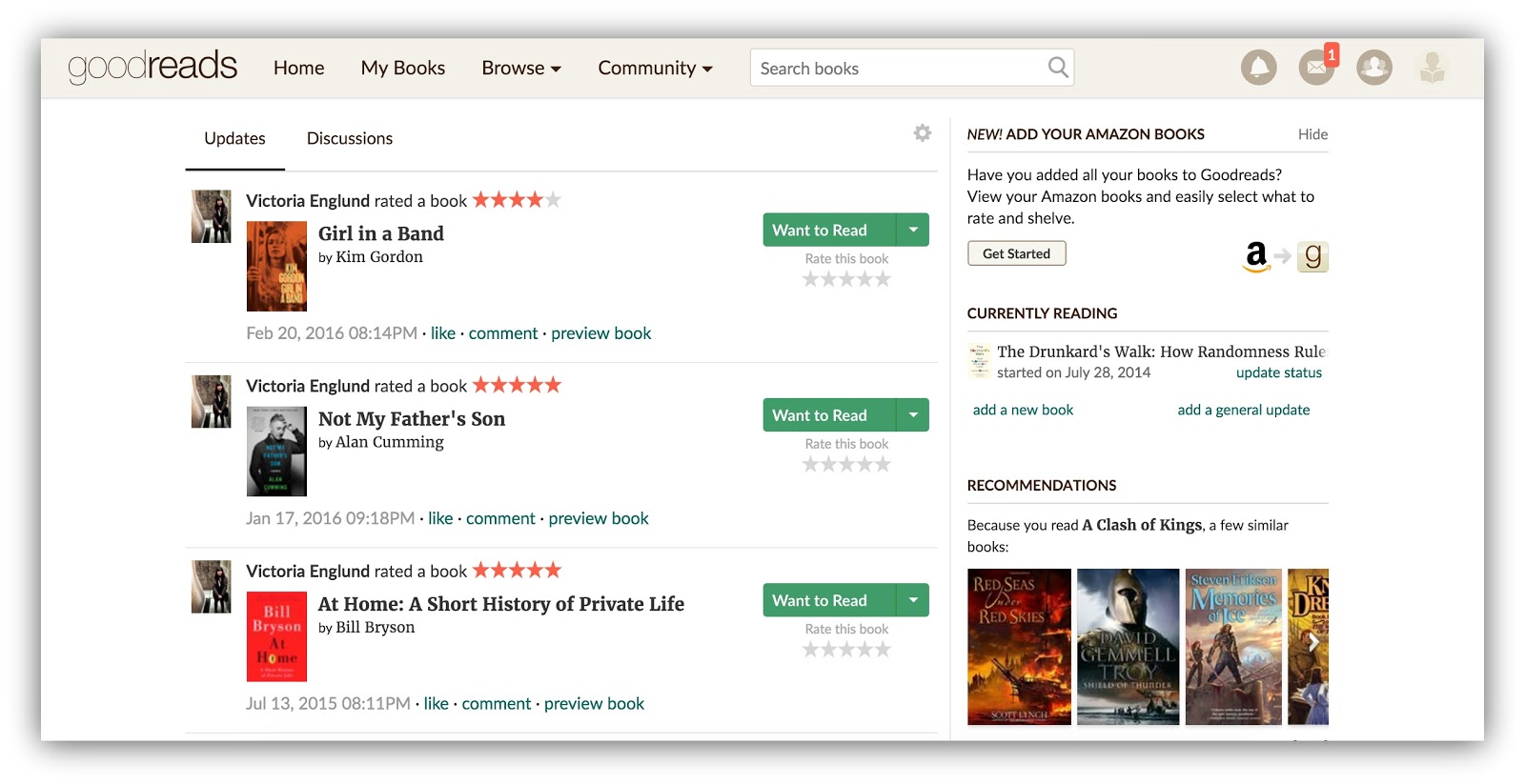Preview book At Home
The image size is (1525, 784).
click(594, 703)
